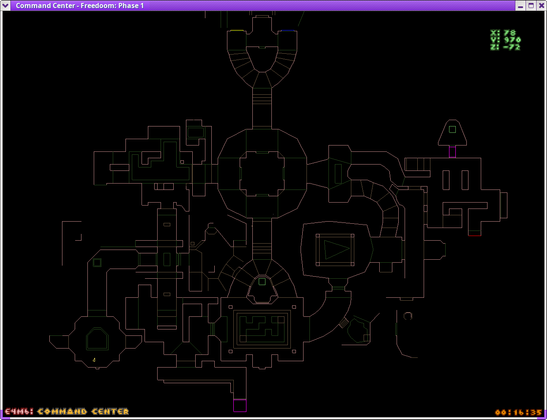The height and width of the screenshot is (420, 547).
Task: Open the window menu icon in title bar
Action: coord(6,6)
